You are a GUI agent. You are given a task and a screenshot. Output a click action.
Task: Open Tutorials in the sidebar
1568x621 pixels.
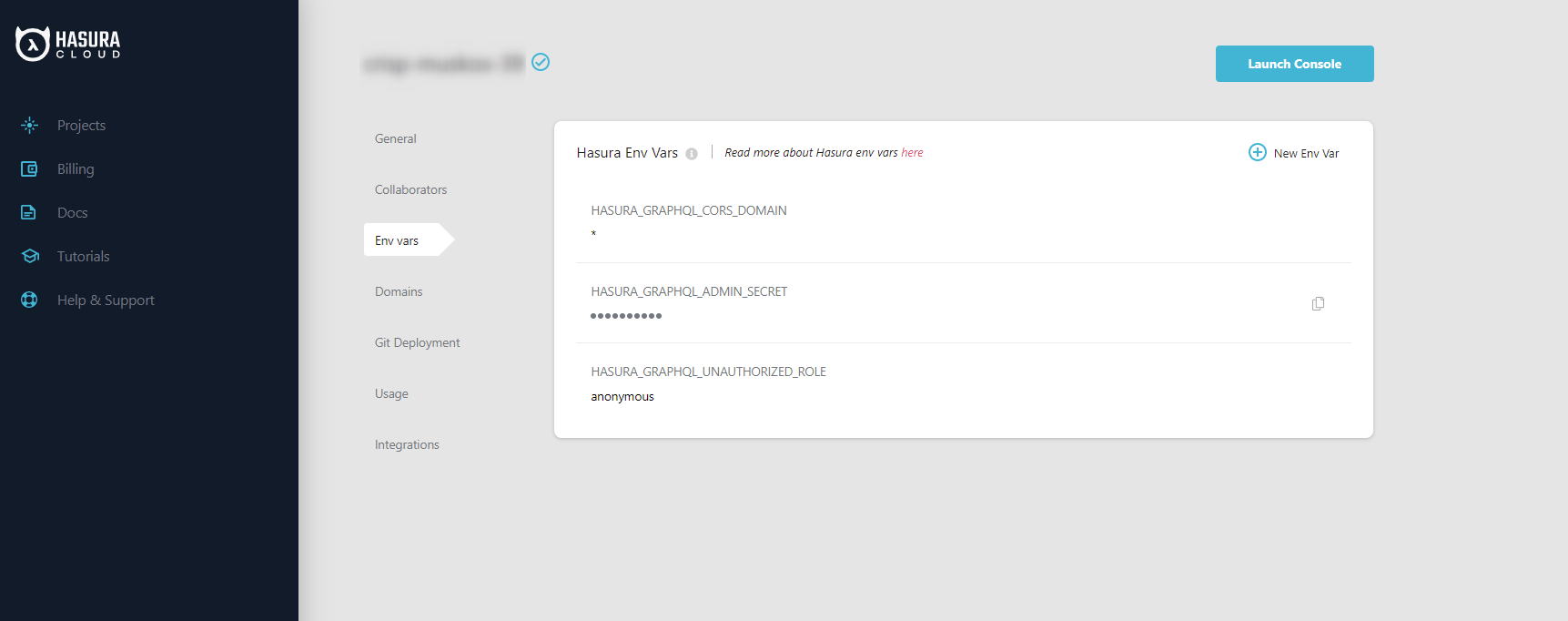[x=83, y=256]
